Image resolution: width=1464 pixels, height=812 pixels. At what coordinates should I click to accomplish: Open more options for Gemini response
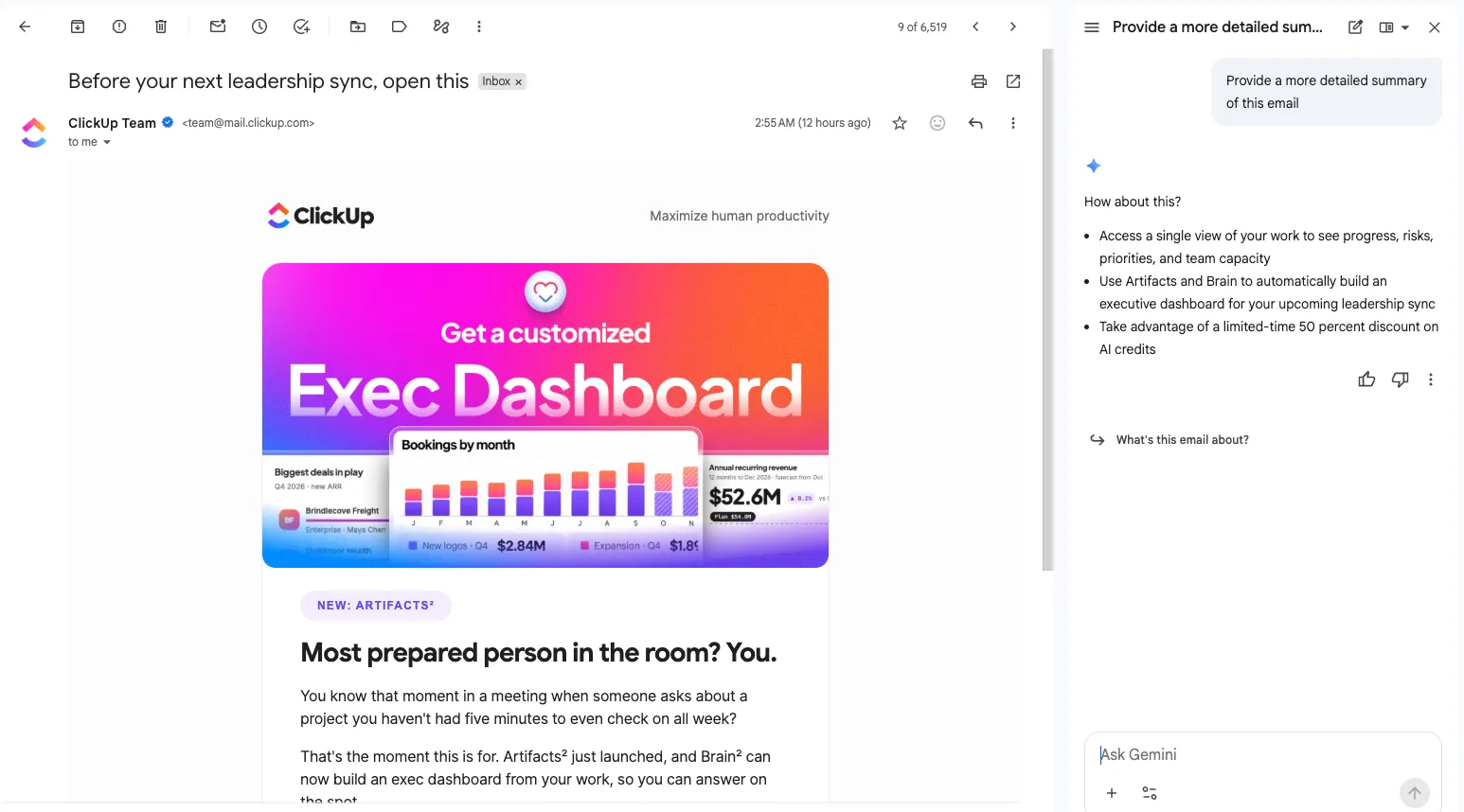1431,380
